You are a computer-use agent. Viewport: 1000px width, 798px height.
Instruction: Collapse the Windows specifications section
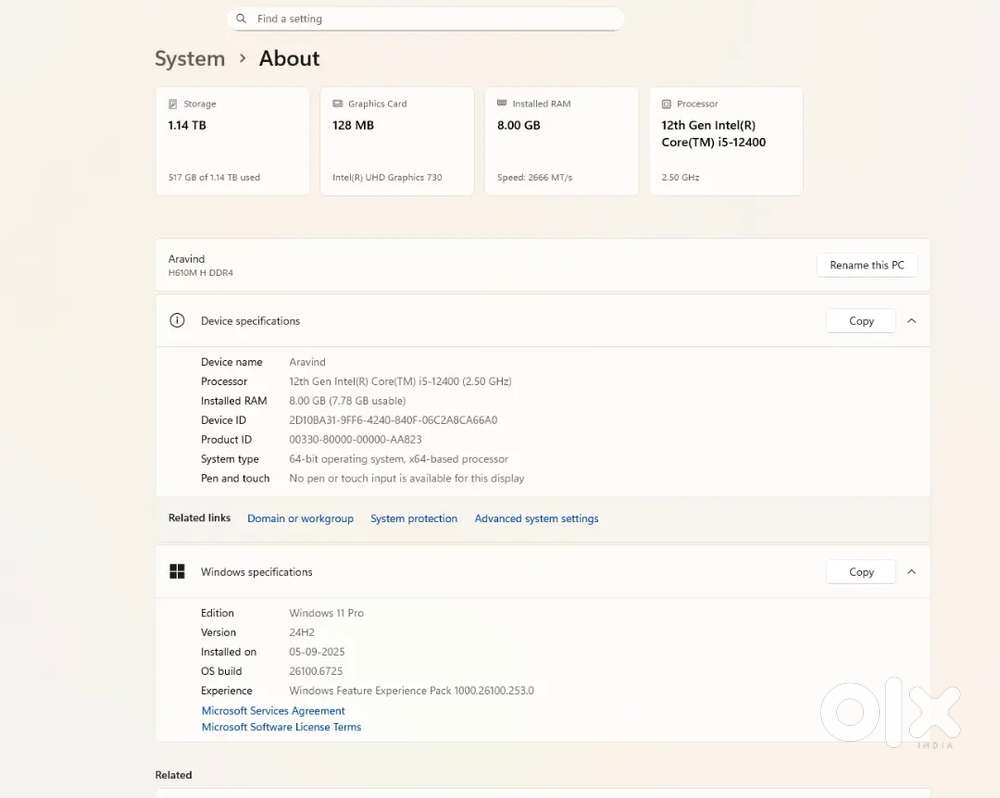(911, 572)
